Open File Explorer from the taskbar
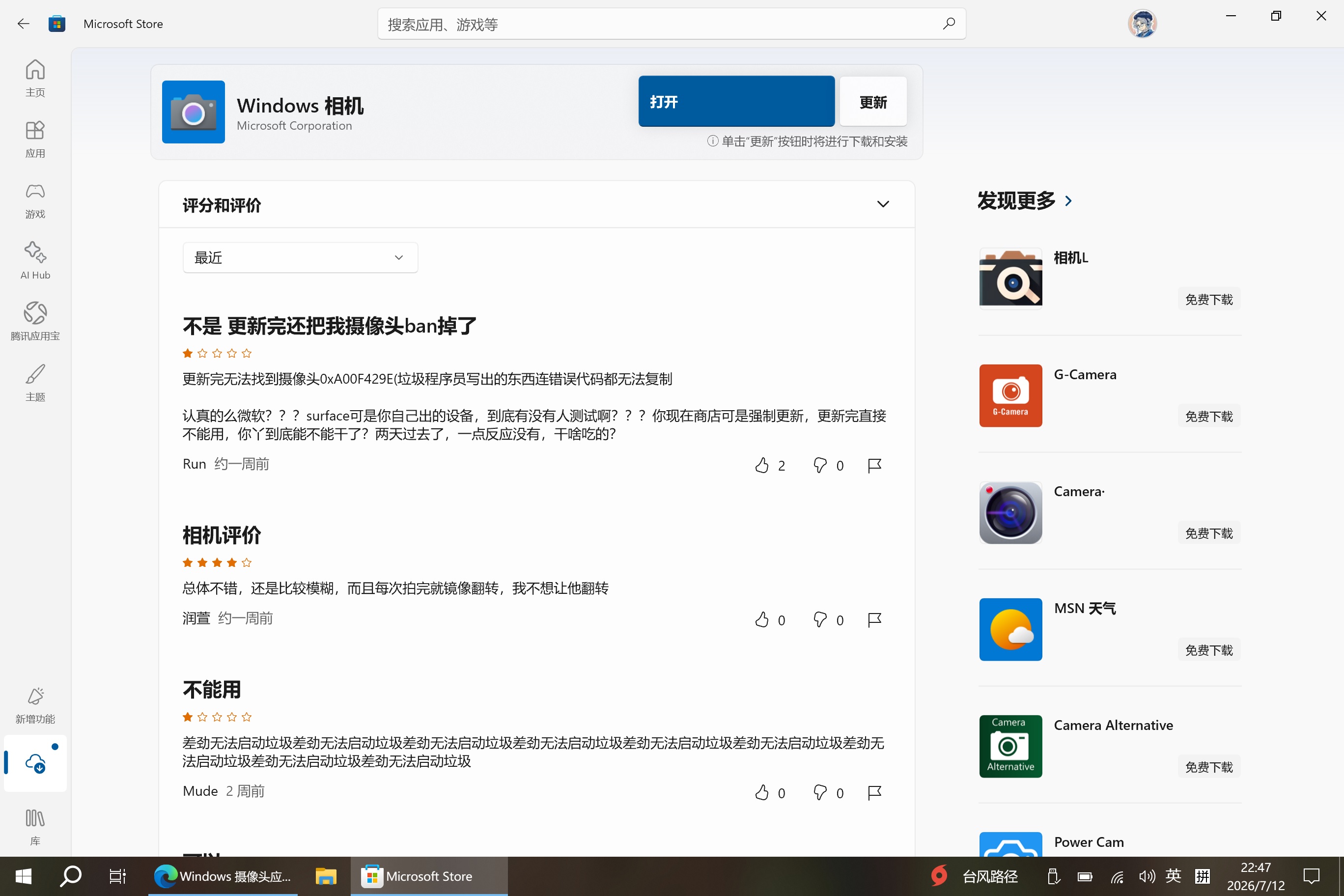 click(x=326, y=875)
